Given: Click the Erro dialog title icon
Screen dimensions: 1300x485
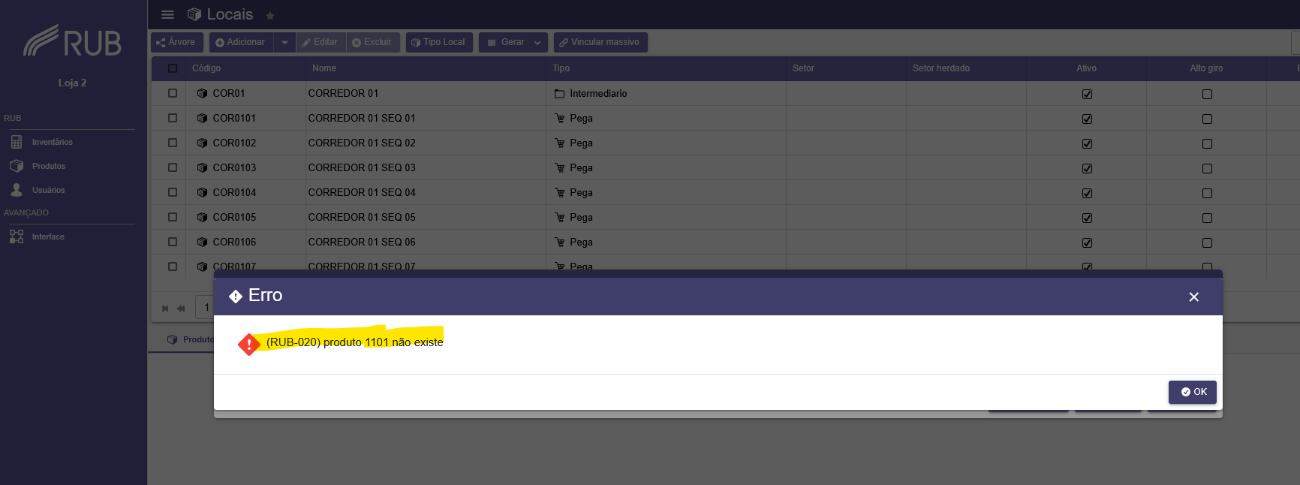Looking at the screenshot, I should (236, 296).
